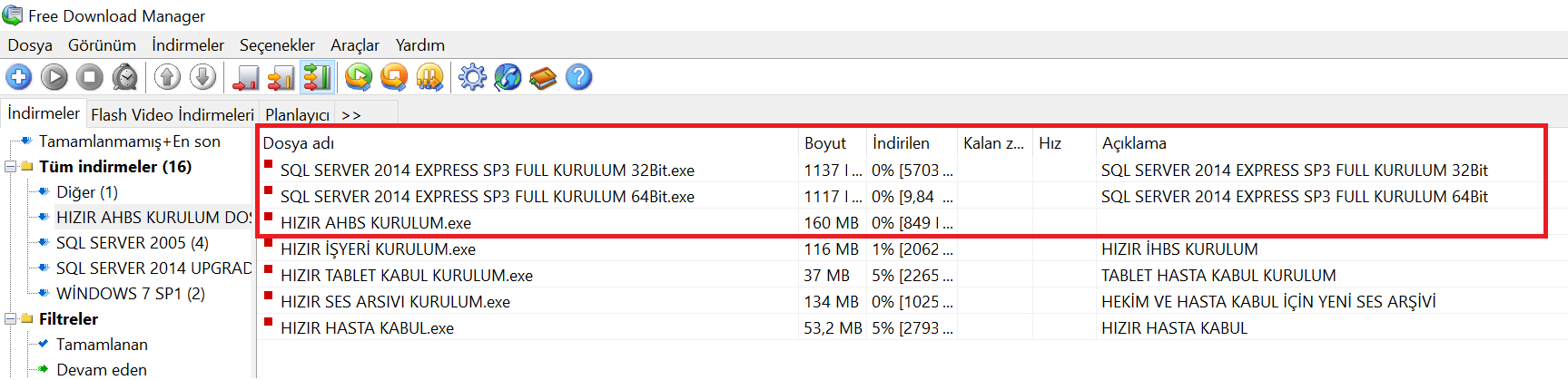This screenshot has height=380, width=1568.
Task: Click the Free Download Manager title bar icon
Action: 13,15
